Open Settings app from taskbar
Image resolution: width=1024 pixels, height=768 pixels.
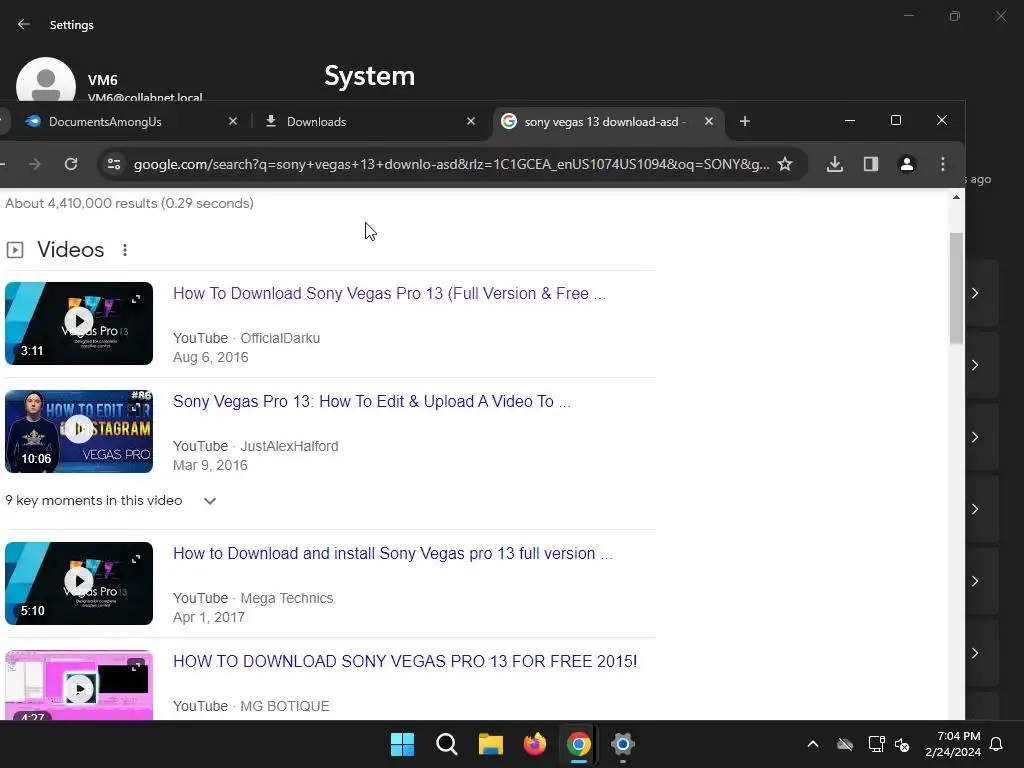622,744
